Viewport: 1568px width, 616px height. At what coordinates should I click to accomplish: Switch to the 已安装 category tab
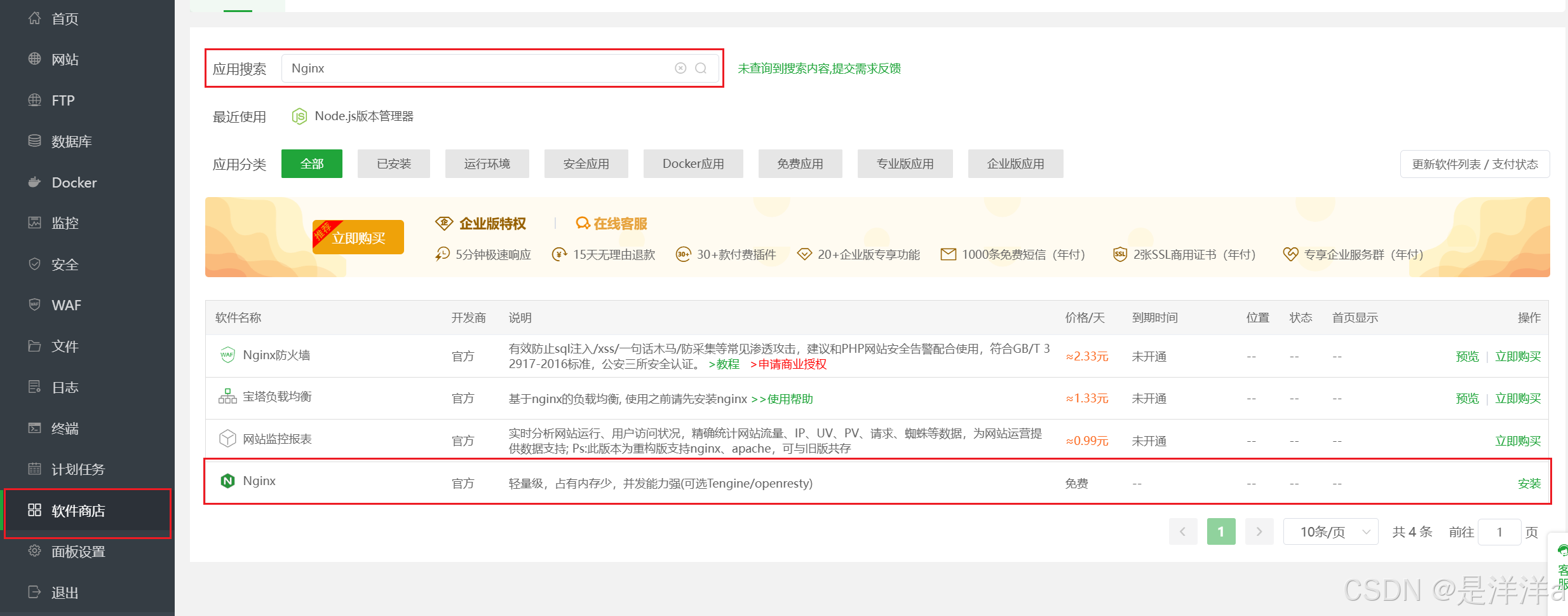(x=394, y=163)
